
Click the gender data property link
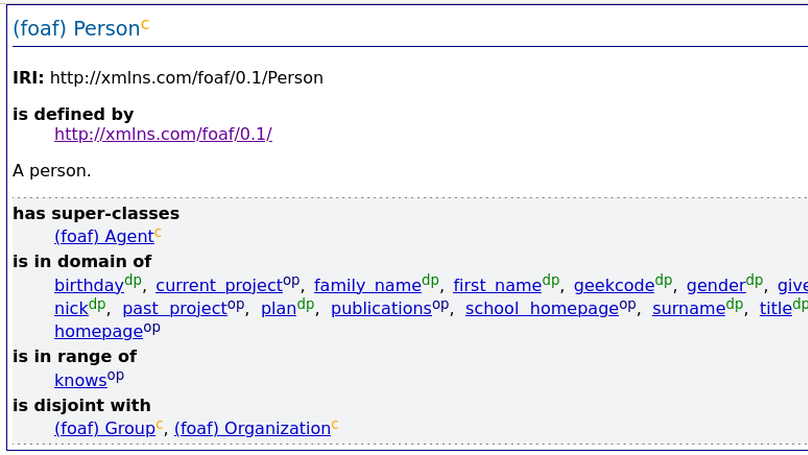click(x=716, y=286)
